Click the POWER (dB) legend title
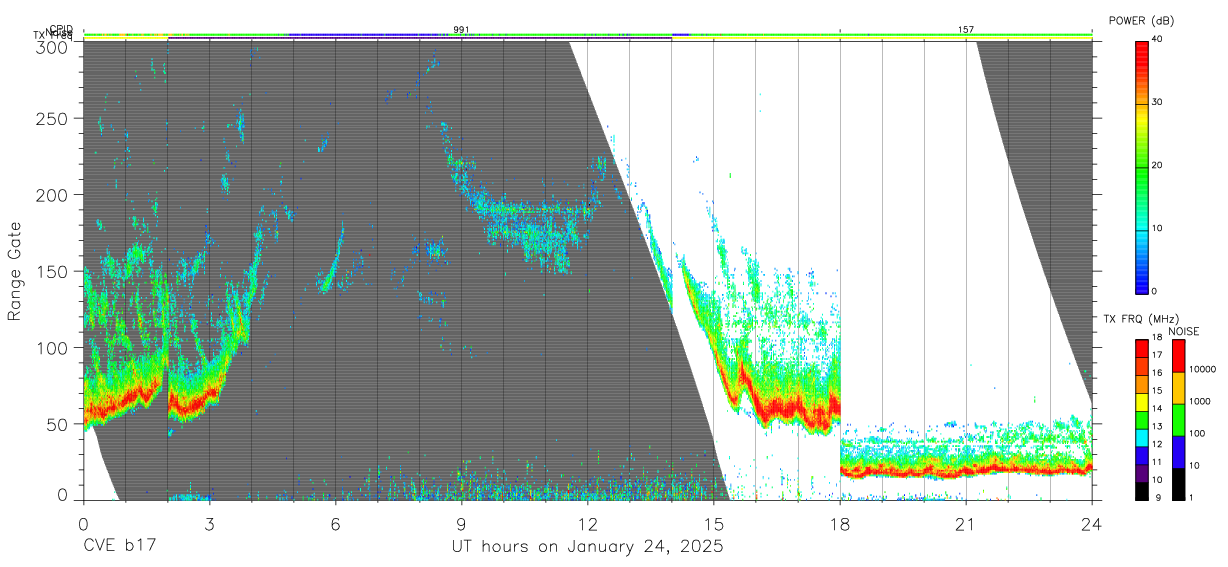The width and height of the screenshot is (1228, 567). pyautogui.click(x=1141, y=21)
